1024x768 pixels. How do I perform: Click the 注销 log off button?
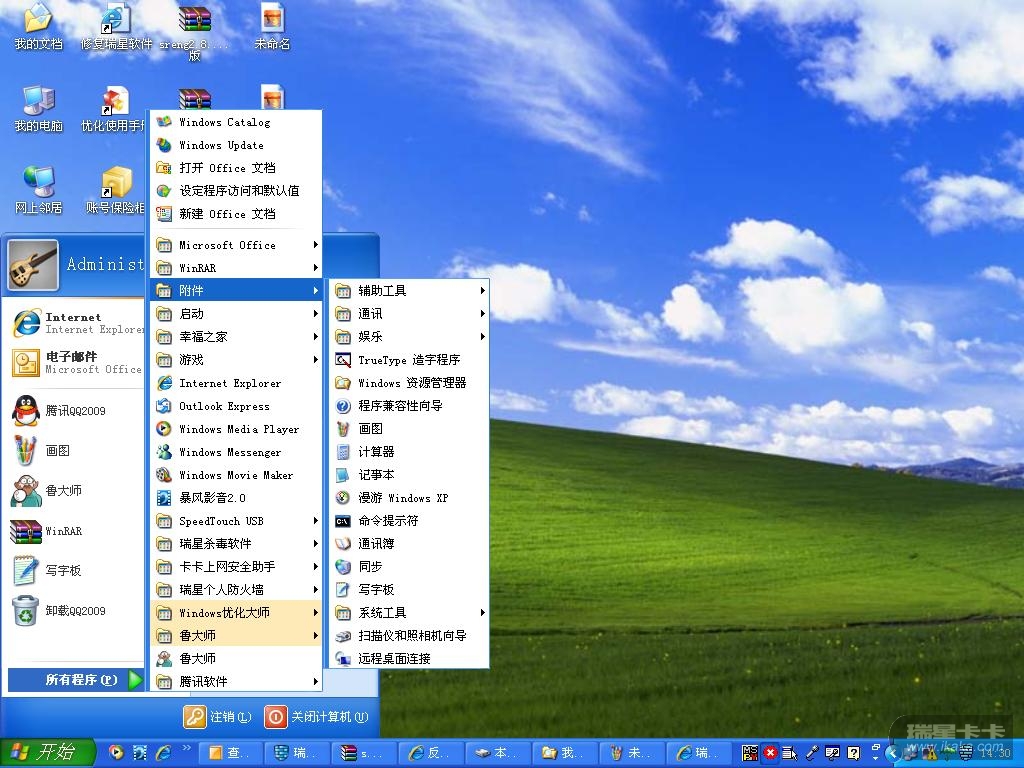[218, 717]
